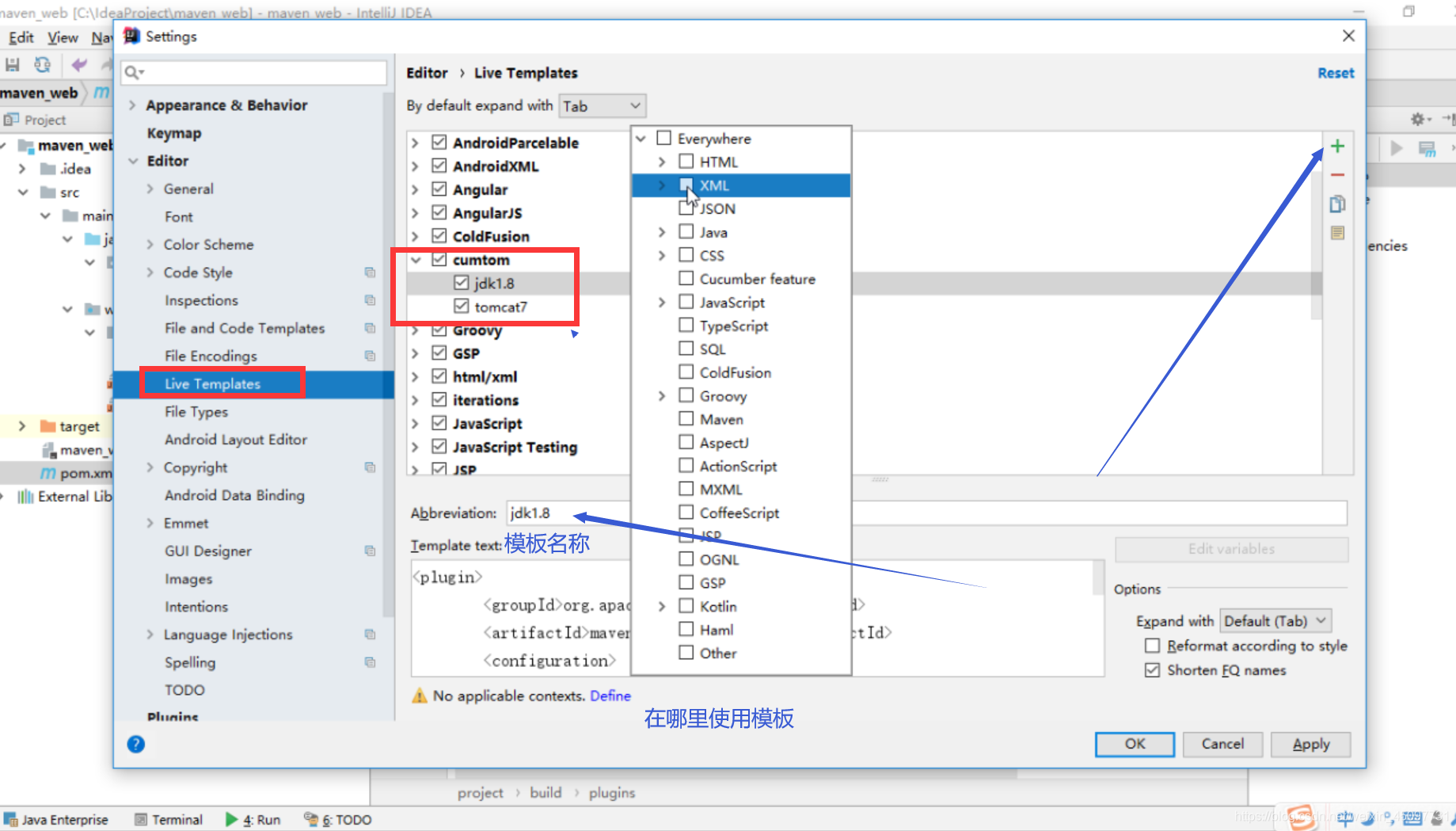Collapse the cumtom template group
The image size is (1456, 831).
pyautogui.click(x=416, y=260)
